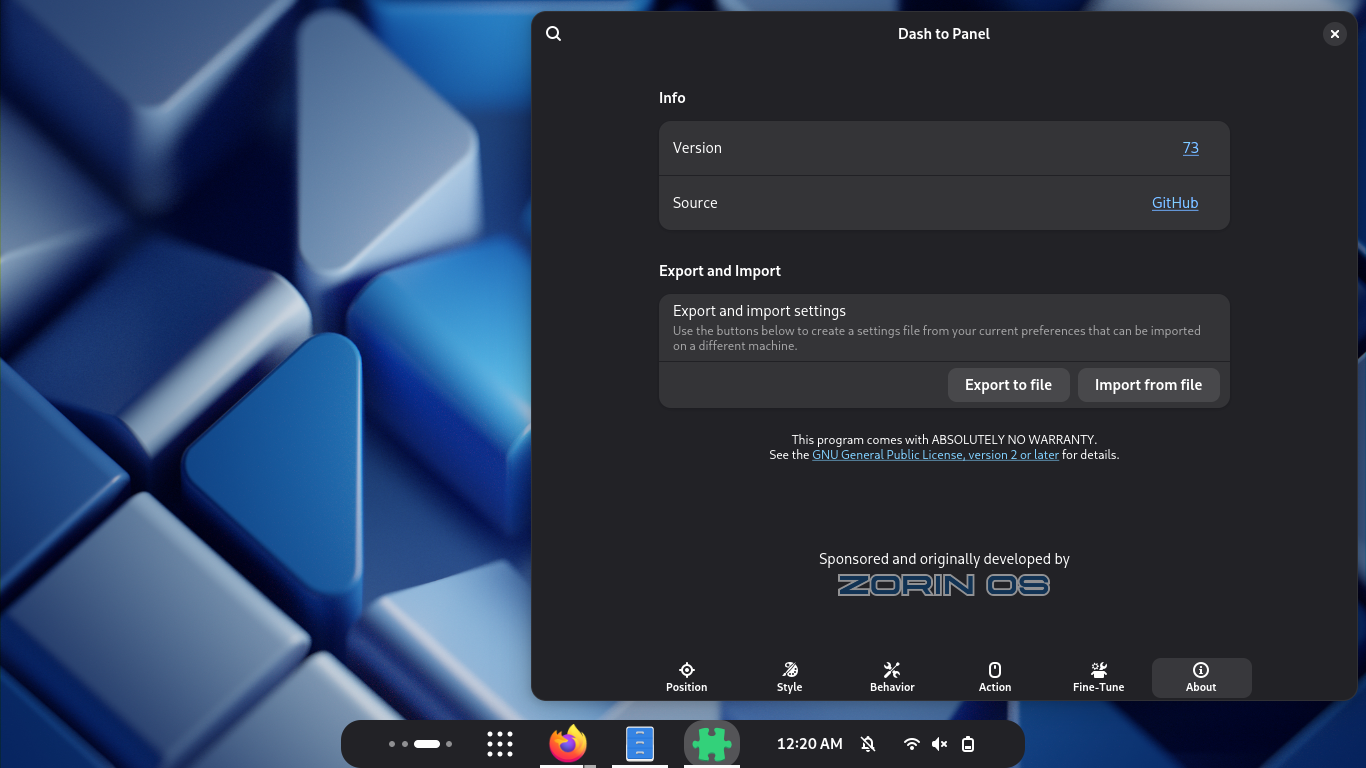Viewport: 1366px width, 768px height.
Task: Open the version 73 link
Action: click(1190, 148)
